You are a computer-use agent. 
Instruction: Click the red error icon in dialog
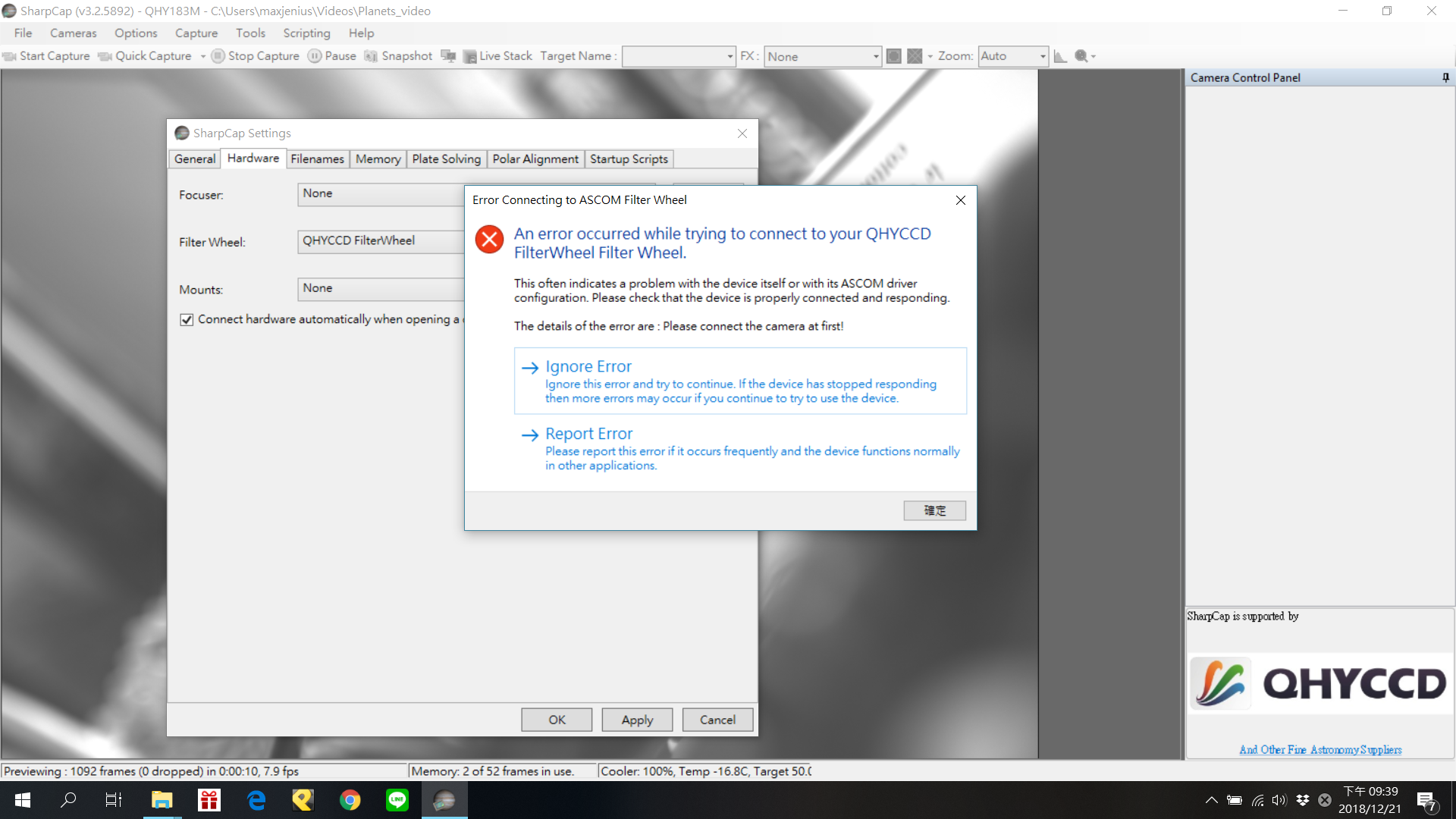[489, 240]
